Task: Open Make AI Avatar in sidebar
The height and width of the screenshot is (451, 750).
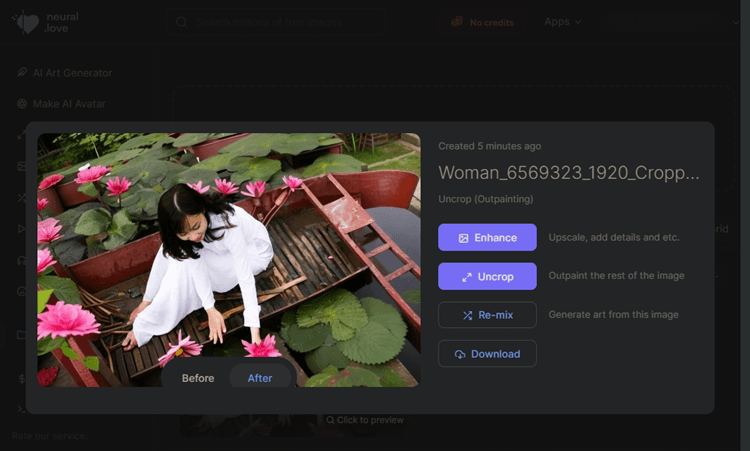Action: click(x=61, y=104)
